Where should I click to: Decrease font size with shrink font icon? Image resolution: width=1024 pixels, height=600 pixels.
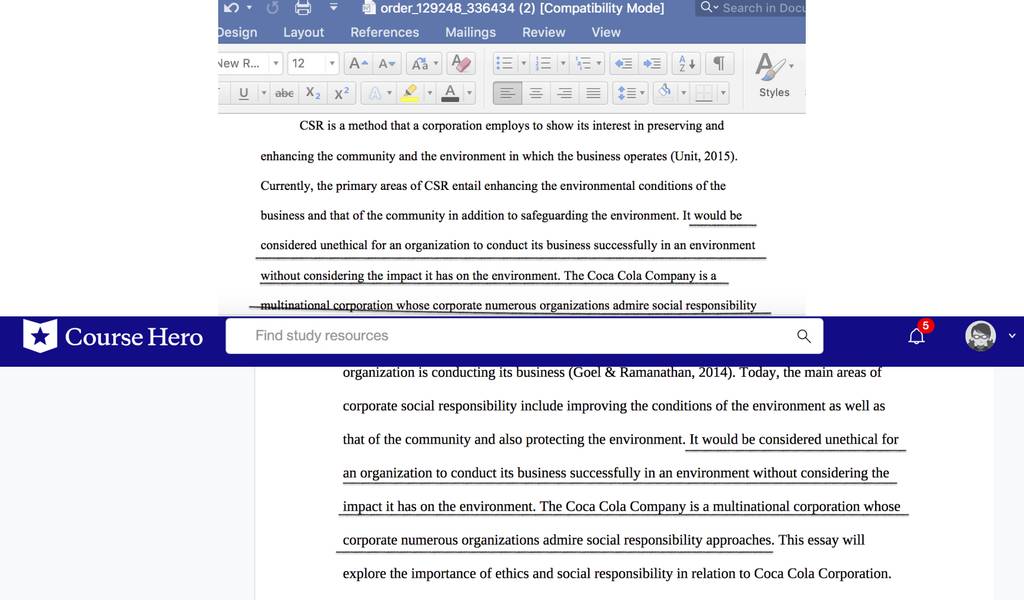pyautogui.click(x=387, y=63)
